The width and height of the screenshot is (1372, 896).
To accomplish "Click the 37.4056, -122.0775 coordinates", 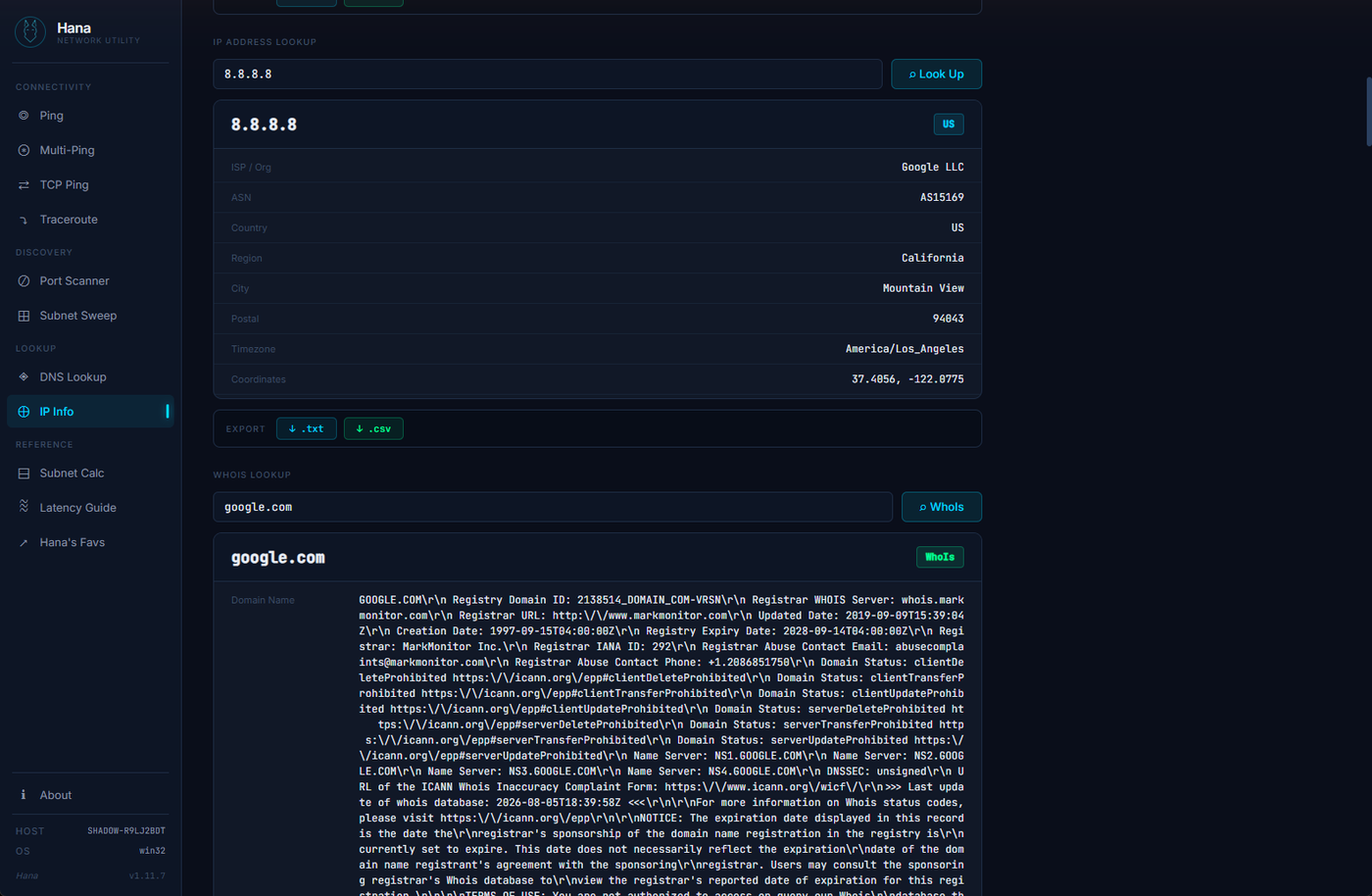I will tap(907, 379).
